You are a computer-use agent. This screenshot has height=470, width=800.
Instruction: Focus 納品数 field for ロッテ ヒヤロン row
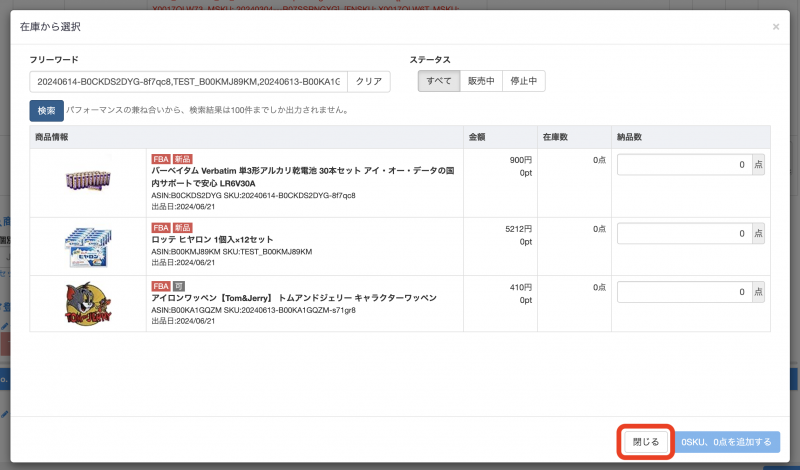685,234
